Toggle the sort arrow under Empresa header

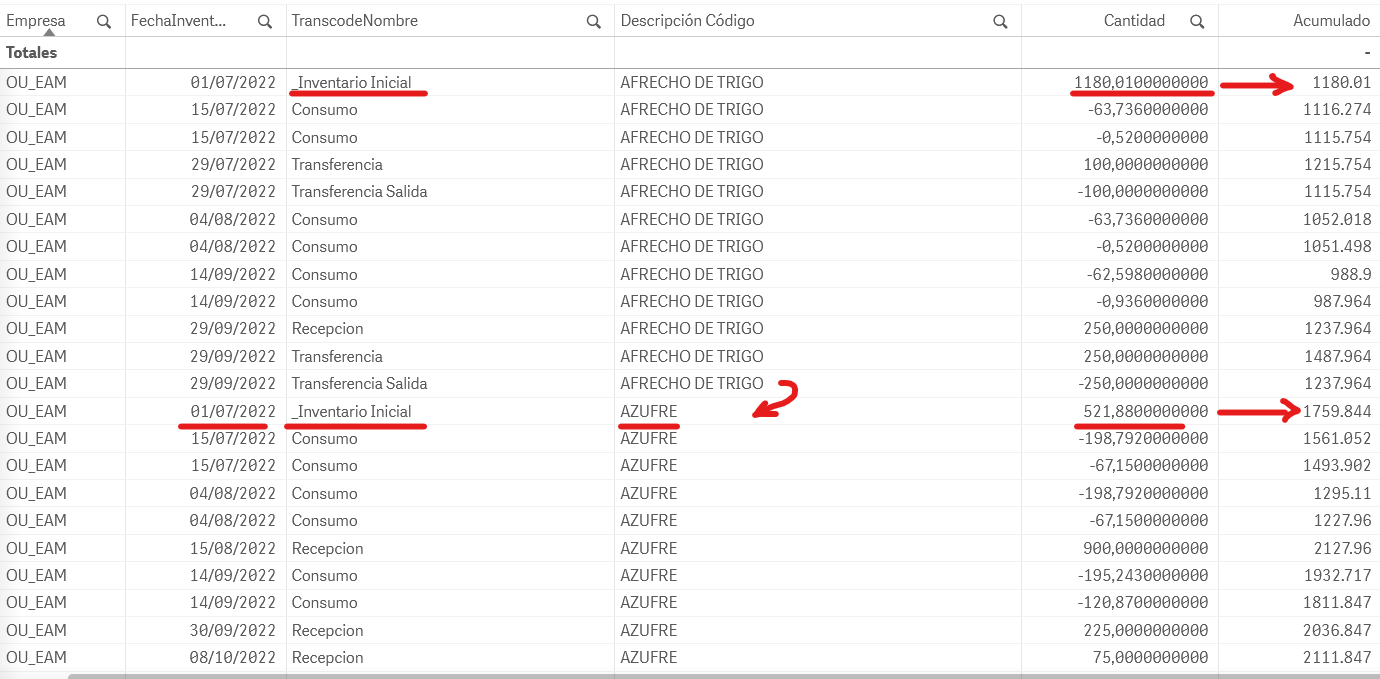48,33
